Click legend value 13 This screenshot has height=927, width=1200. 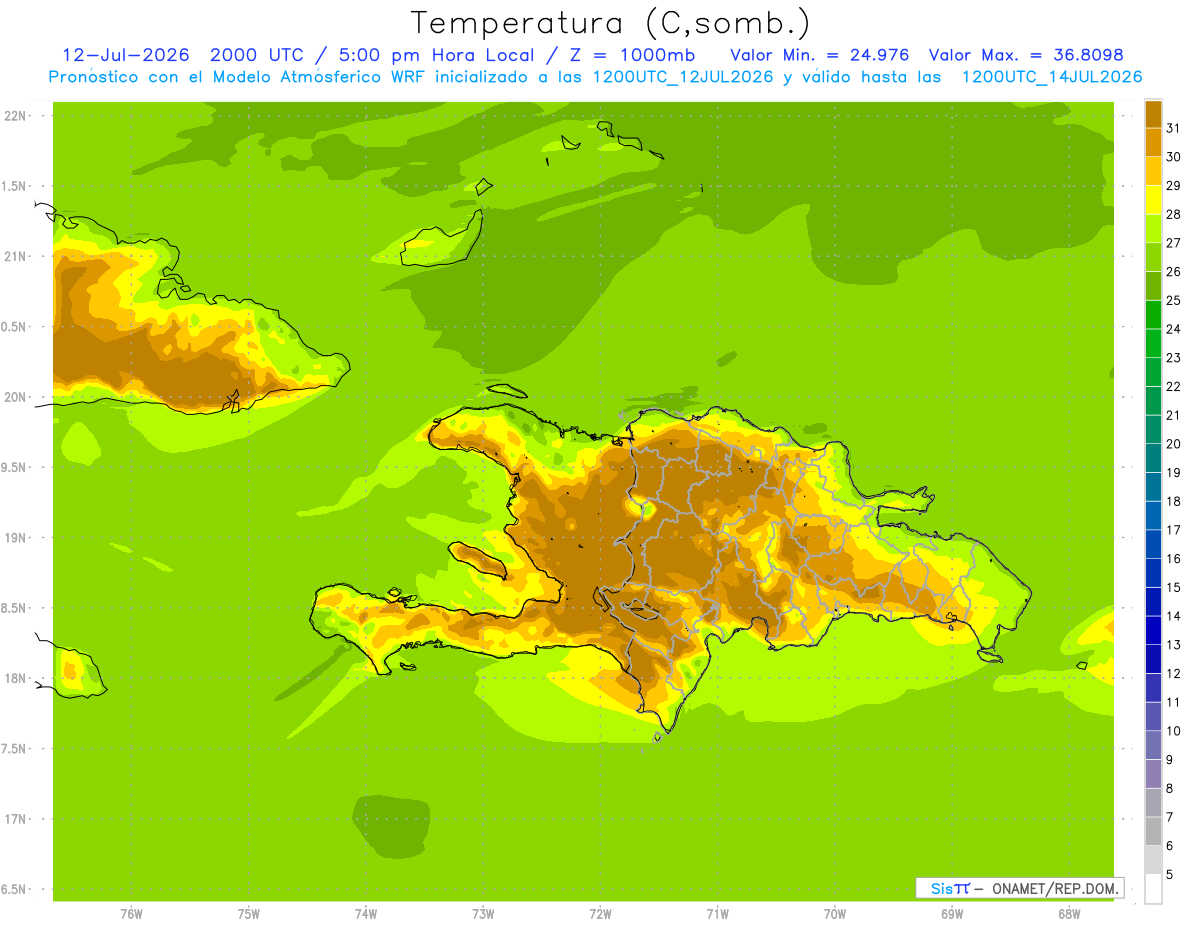[1173, 645]
